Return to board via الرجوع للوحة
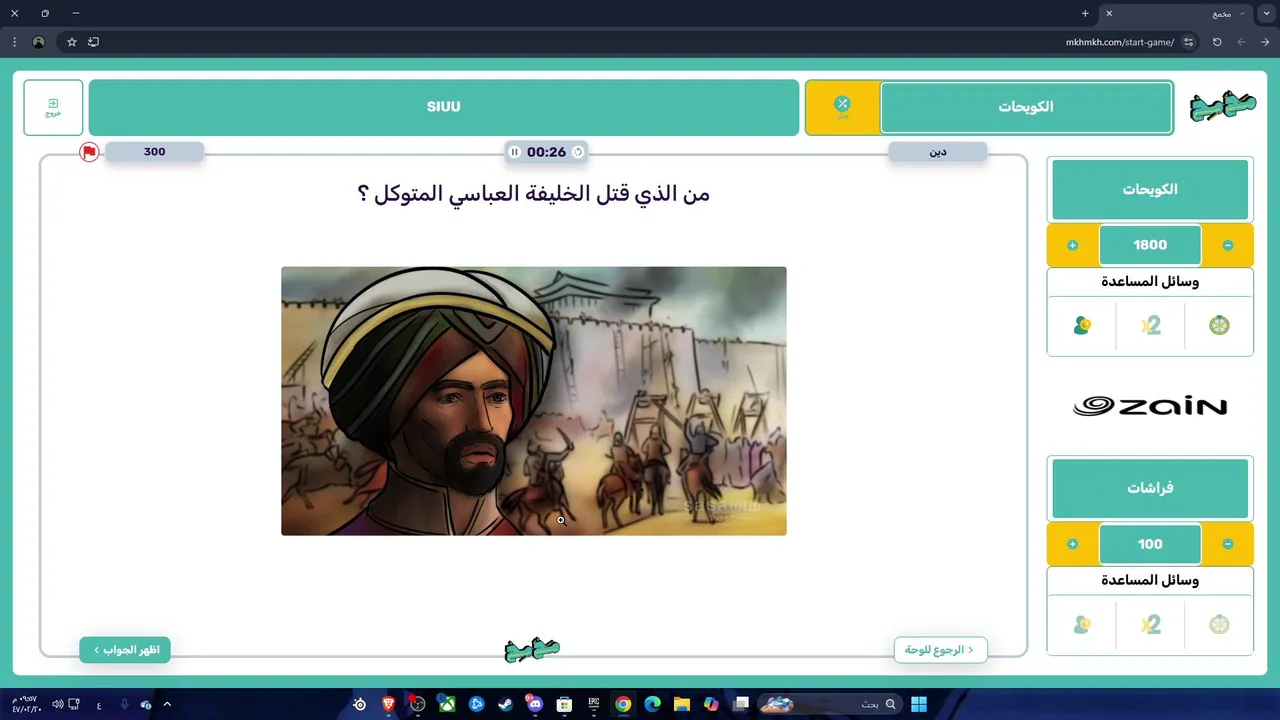This screenshot has height=720, width=1280. click(940, 650)
